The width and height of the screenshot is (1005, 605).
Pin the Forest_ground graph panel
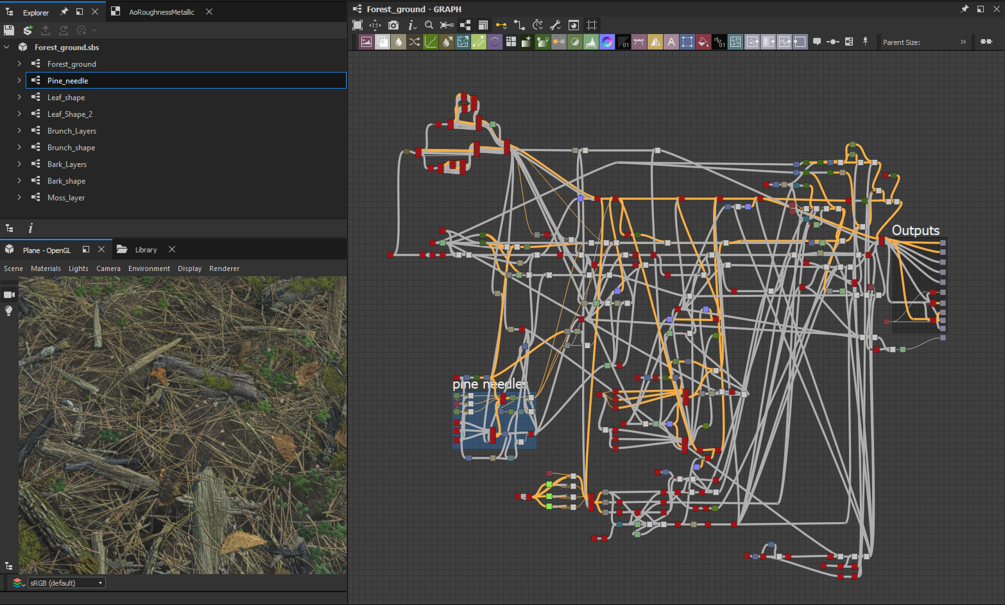(964, 9)
